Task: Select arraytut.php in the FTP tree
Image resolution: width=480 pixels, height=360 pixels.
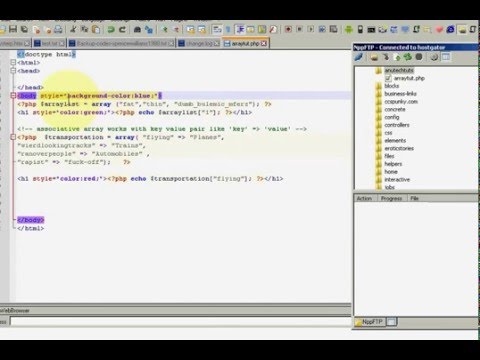Action: [409, 78]
